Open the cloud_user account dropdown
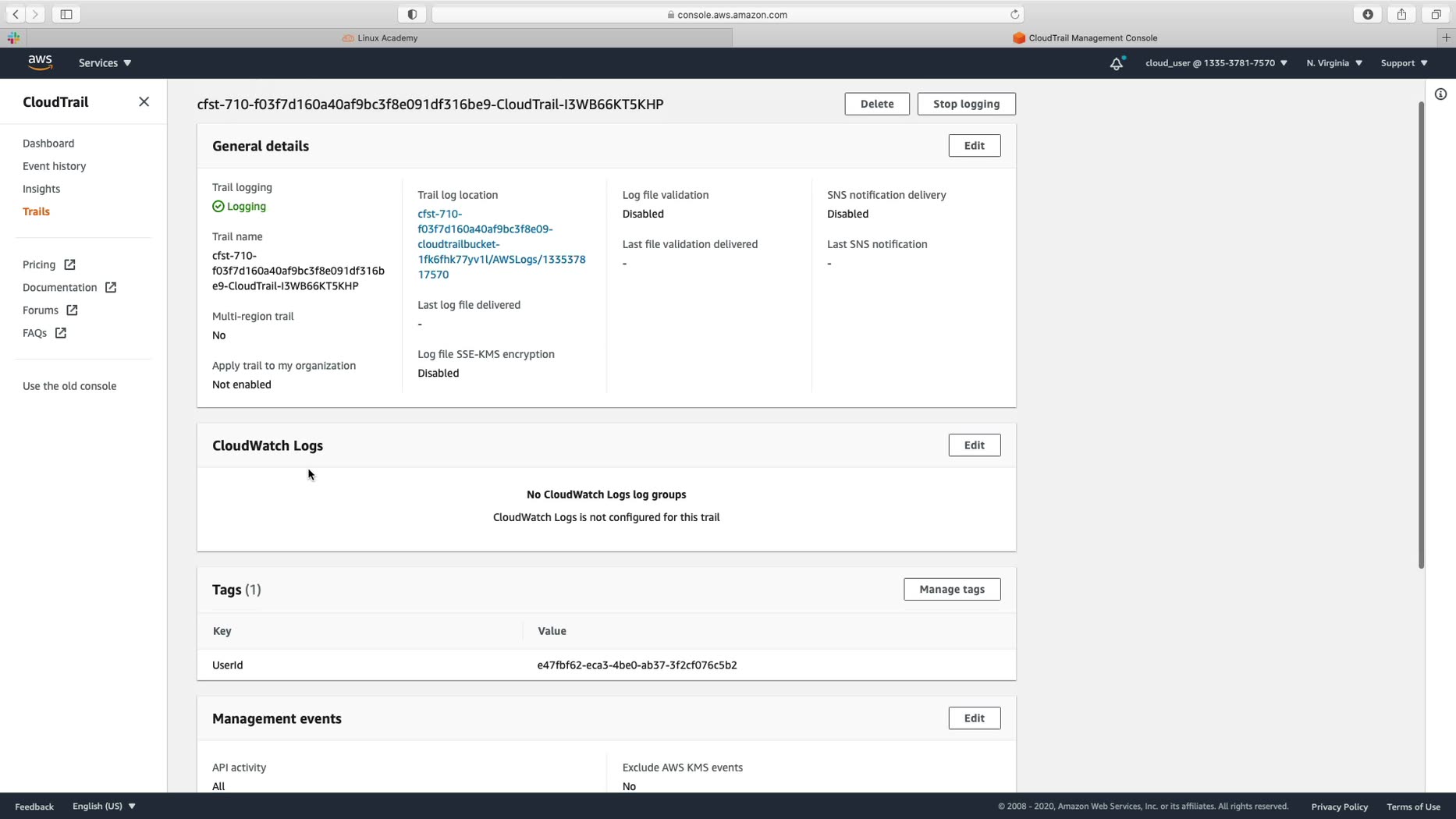The height and width of the screenshot is (819, 1456). [1216, 63]
